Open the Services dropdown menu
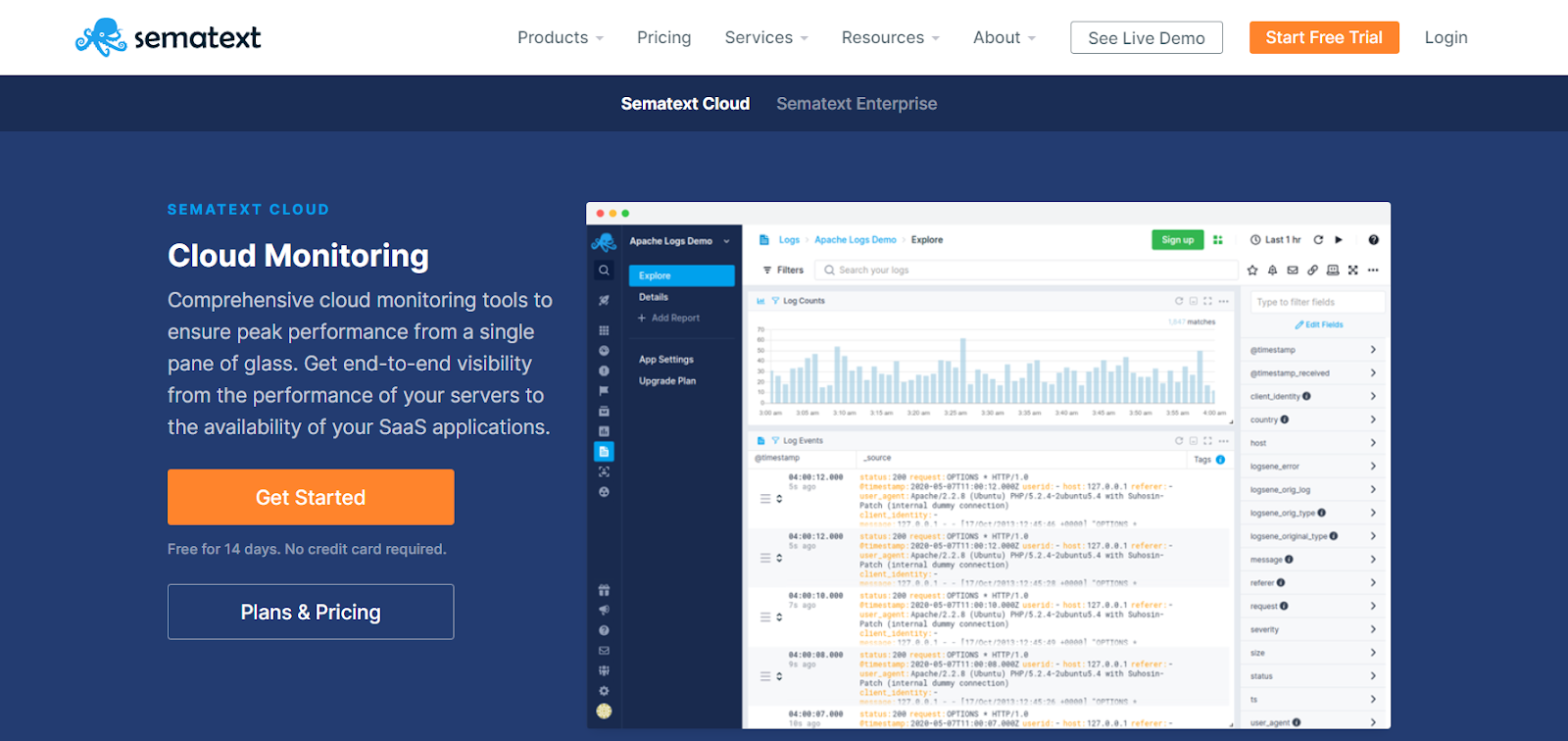 (x=766, y=37)
